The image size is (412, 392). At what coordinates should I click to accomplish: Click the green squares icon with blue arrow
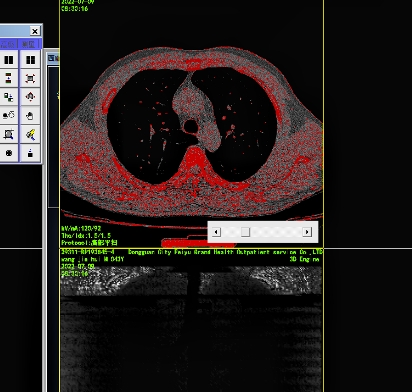(x=9, y=97)
